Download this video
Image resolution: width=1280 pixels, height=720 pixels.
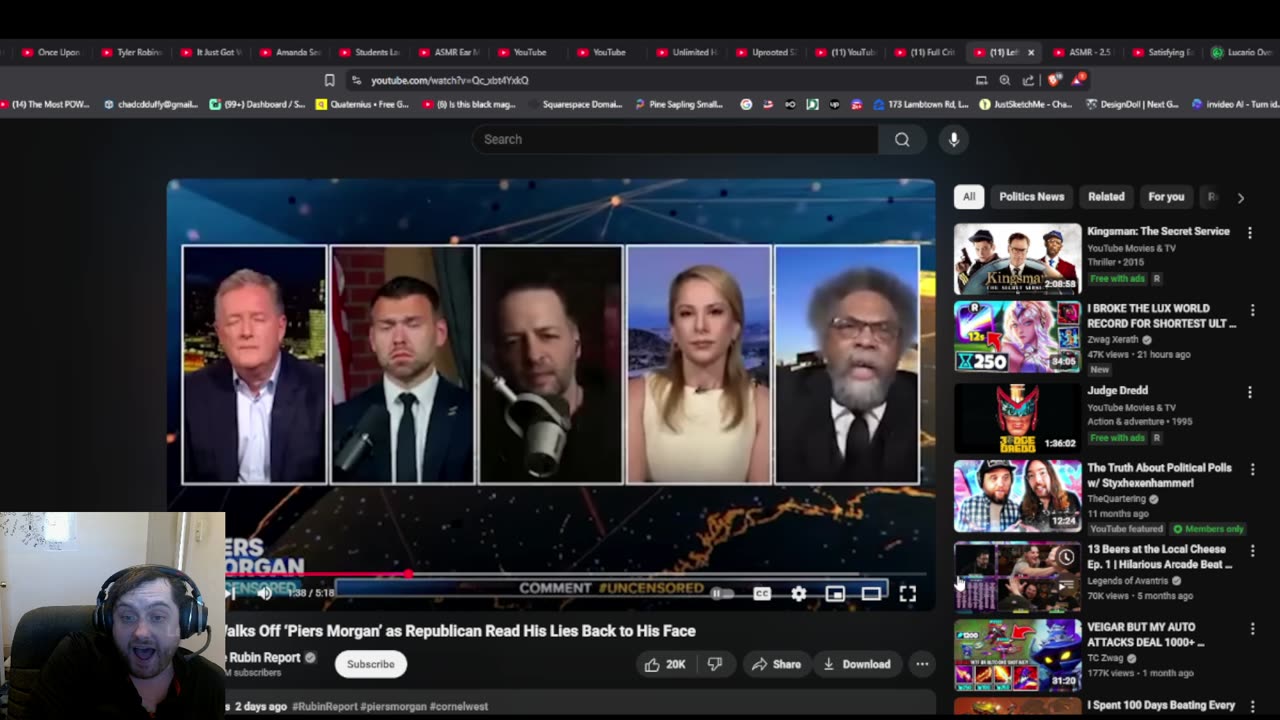point(857,664)
